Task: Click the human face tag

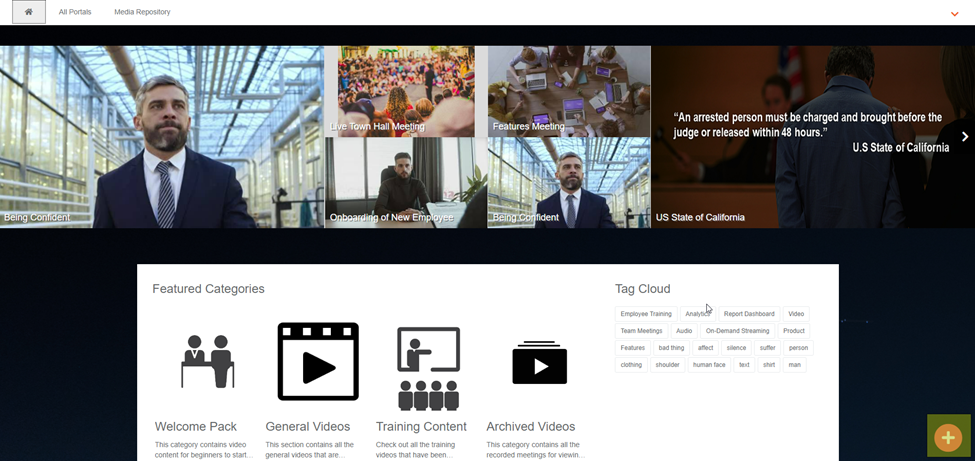Action: point(709,365)
